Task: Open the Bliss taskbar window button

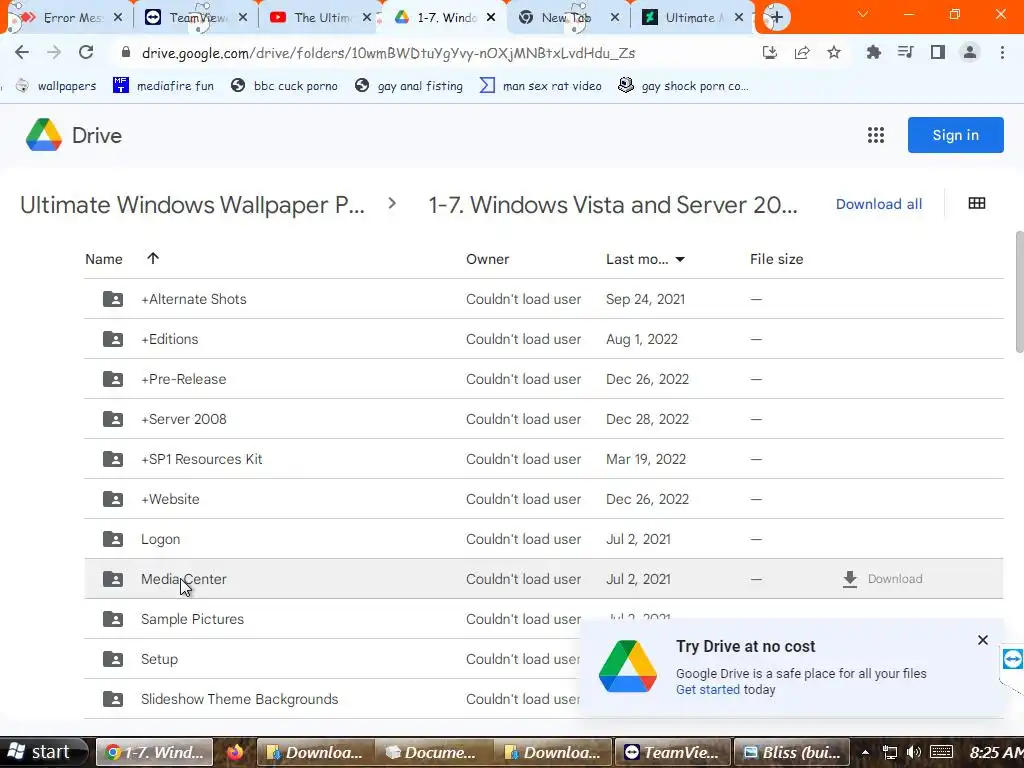Action: [x=792, y=752]
